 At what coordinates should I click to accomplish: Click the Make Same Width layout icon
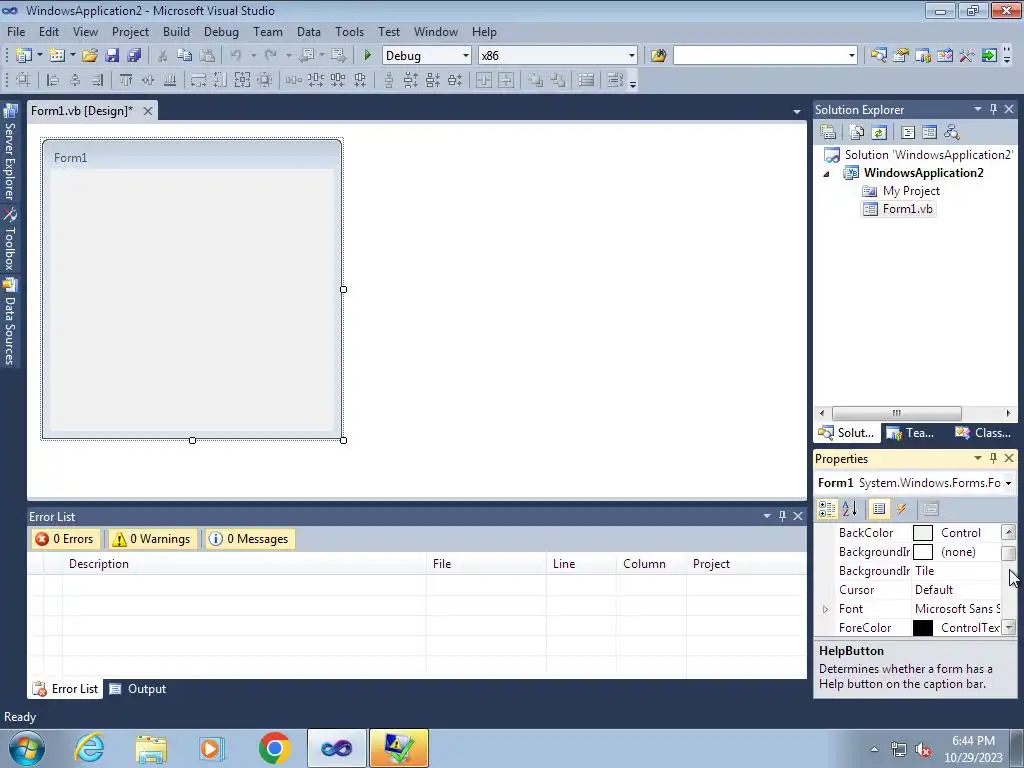point(198,80)
